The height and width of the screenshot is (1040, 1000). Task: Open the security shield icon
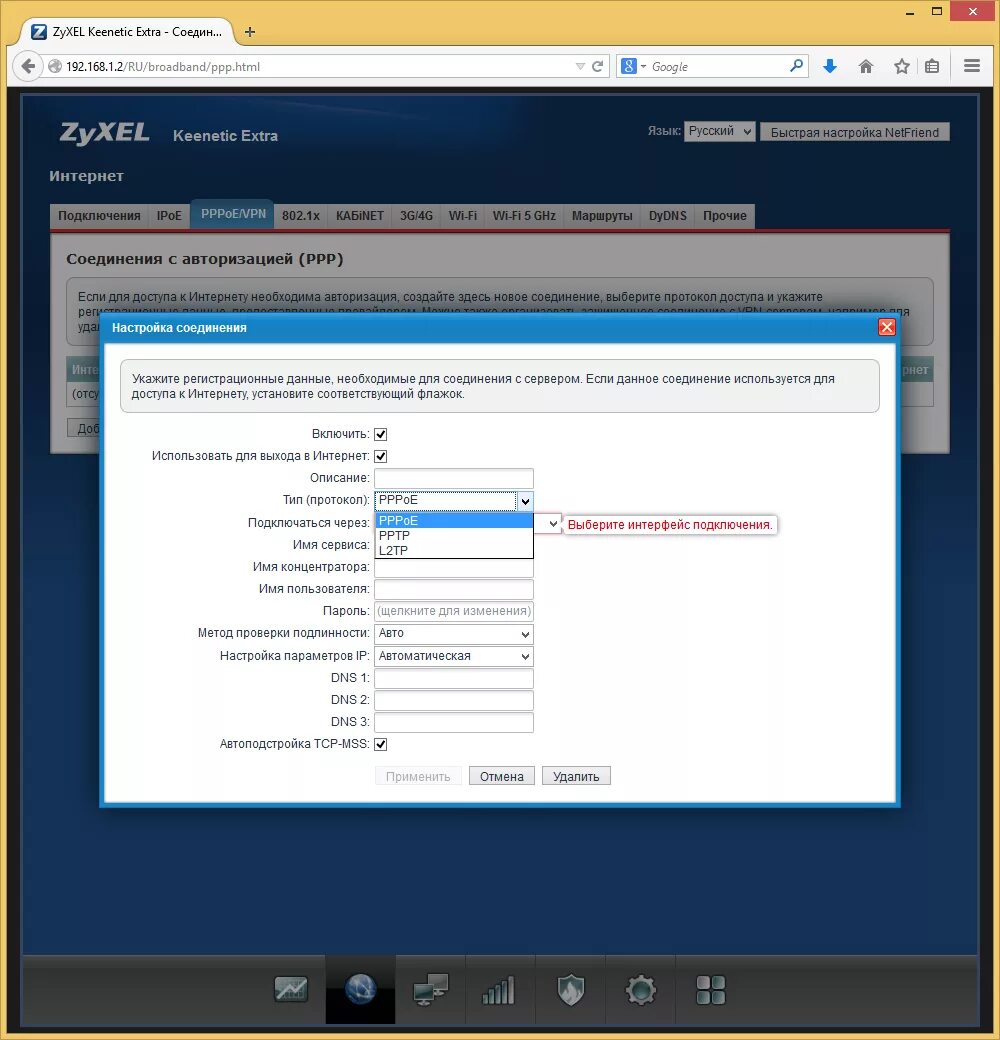tap(570, 990)
